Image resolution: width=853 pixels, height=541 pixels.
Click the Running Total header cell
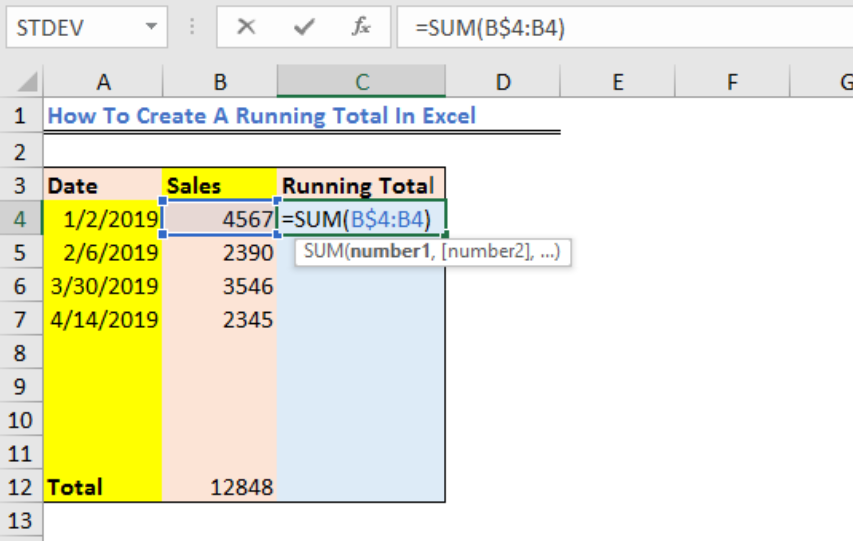(x=361, y=185)
